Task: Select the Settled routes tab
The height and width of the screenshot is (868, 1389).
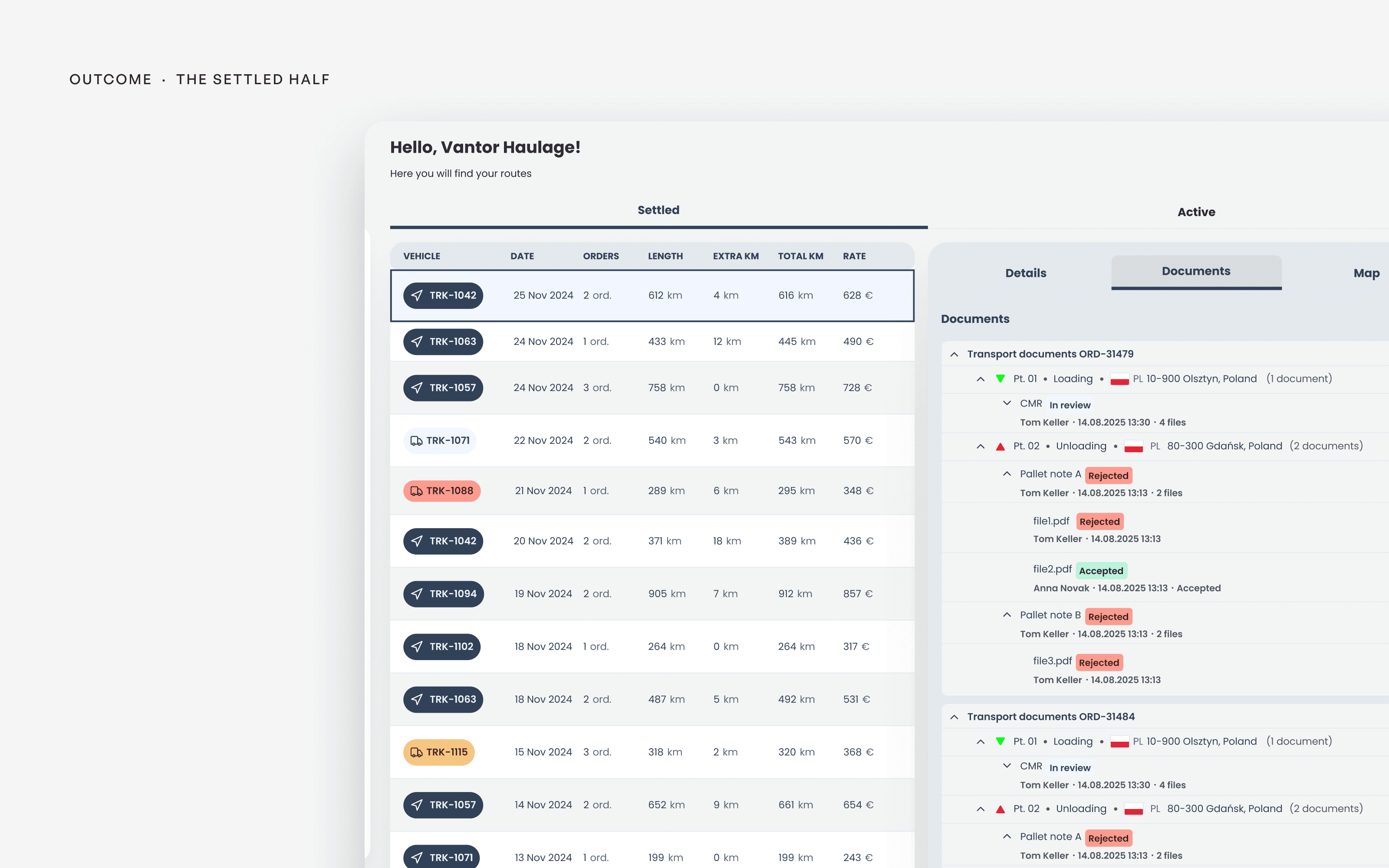Action: click(658, 210)
